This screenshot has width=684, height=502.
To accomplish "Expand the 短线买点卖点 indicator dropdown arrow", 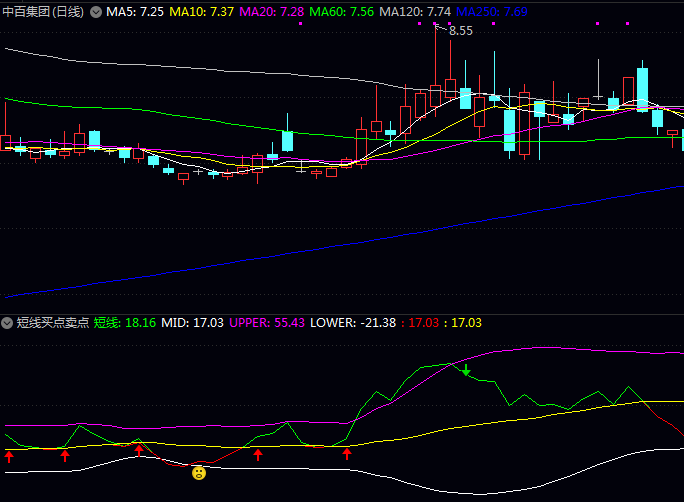I will [x=8, y=323].
